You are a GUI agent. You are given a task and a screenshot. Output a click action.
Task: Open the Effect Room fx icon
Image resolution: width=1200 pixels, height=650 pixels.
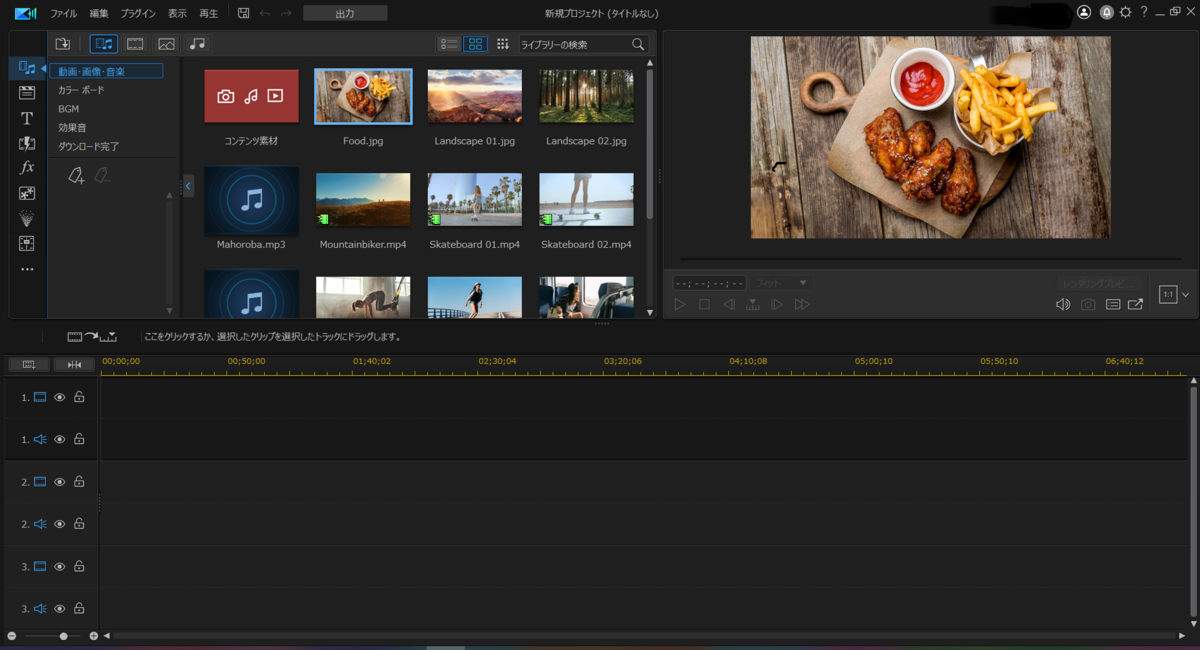tap(27, 168)
